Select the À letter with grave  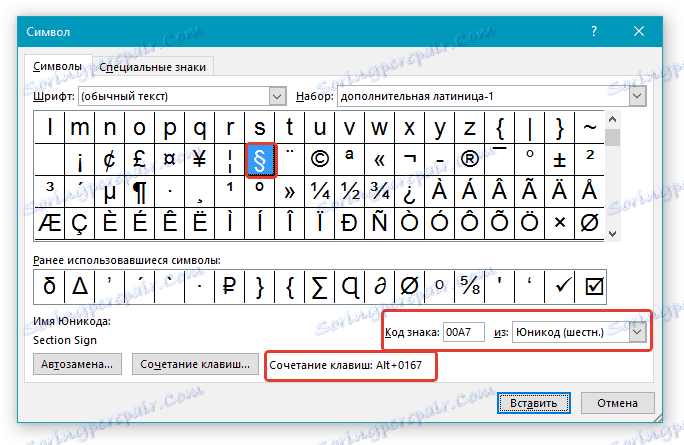tap(440, 192)
